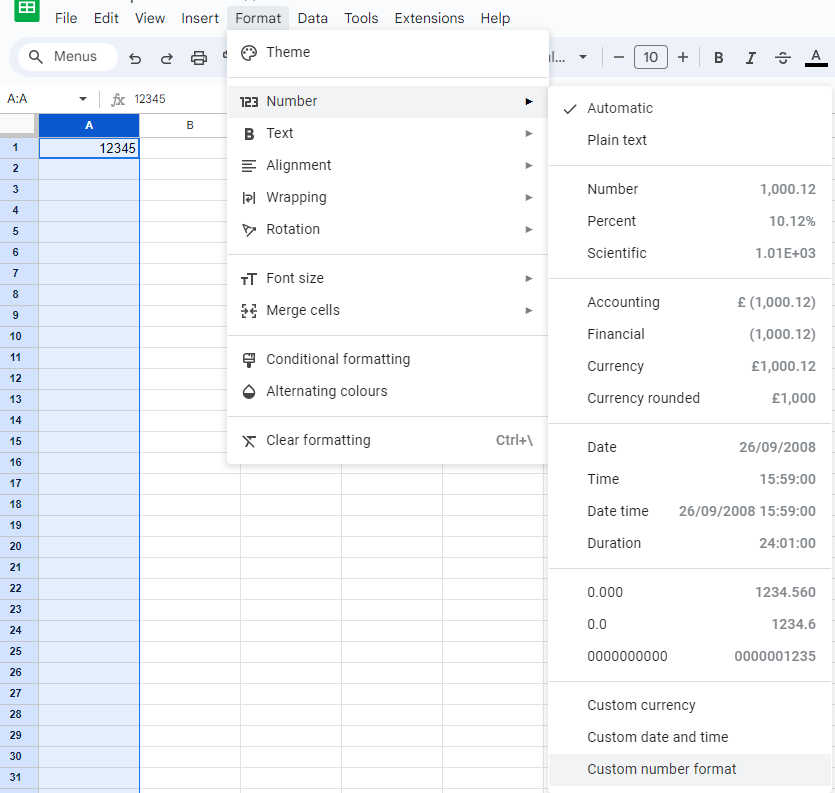Click the Rotation icon
Screen dimensions: 835x793
pyautogui.click(x=249, y=230)
